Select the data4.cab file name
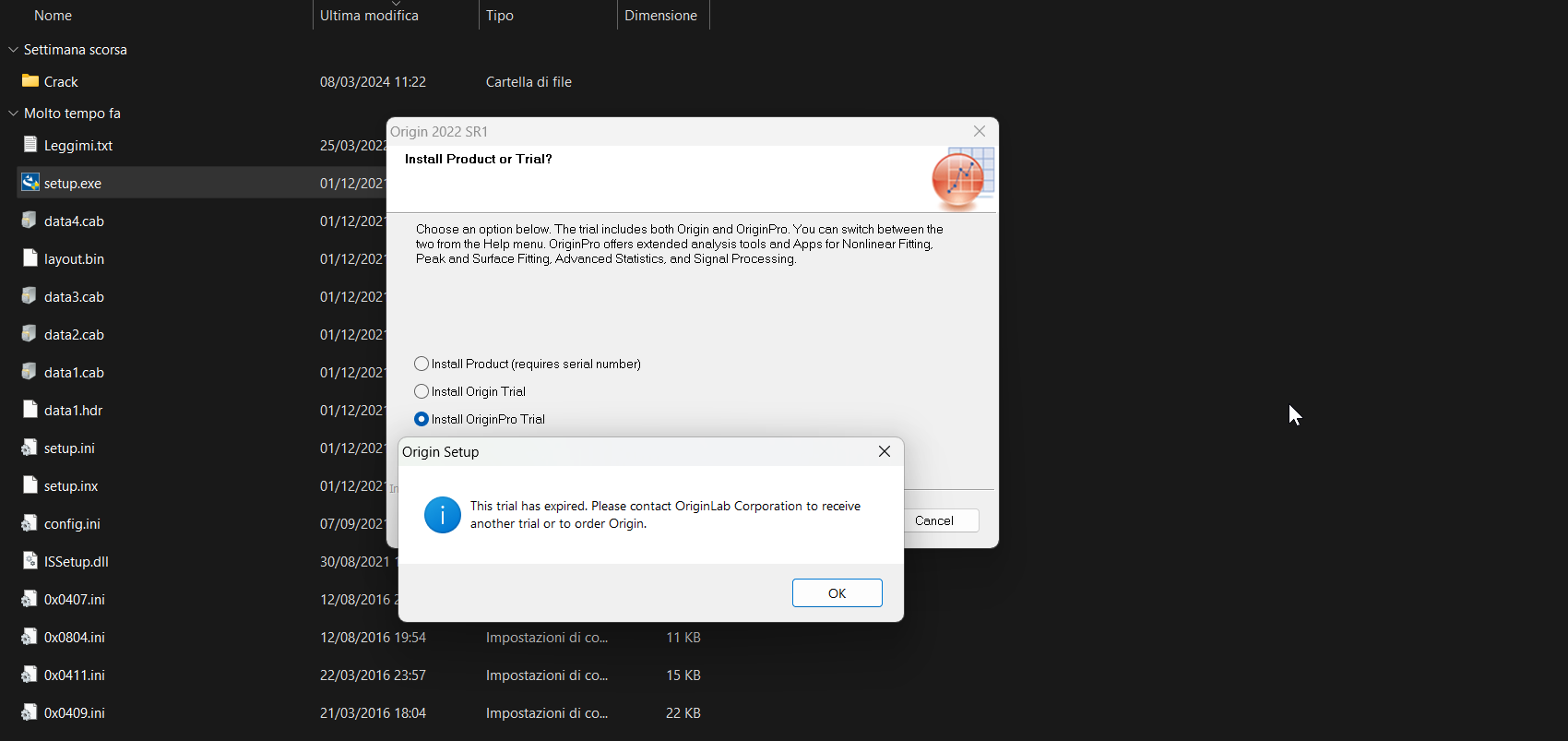The height and width of the screenshot is (741, 1568). (74, 221)
